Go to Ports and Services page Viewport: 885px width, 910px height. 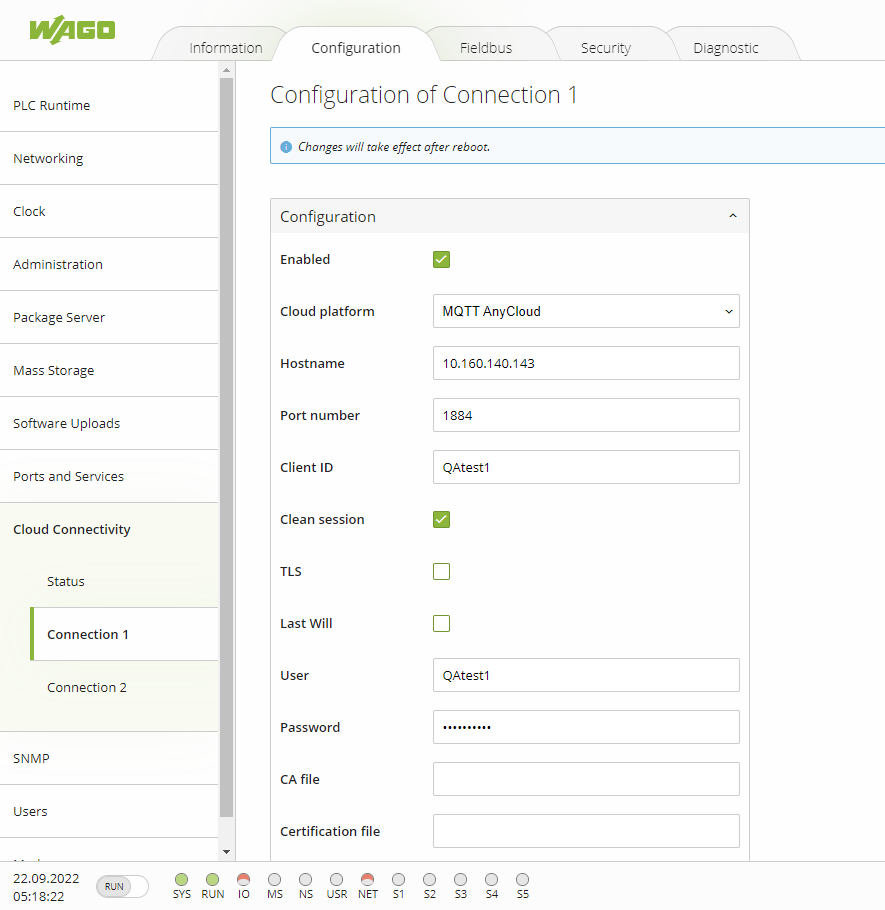point(69,477)
